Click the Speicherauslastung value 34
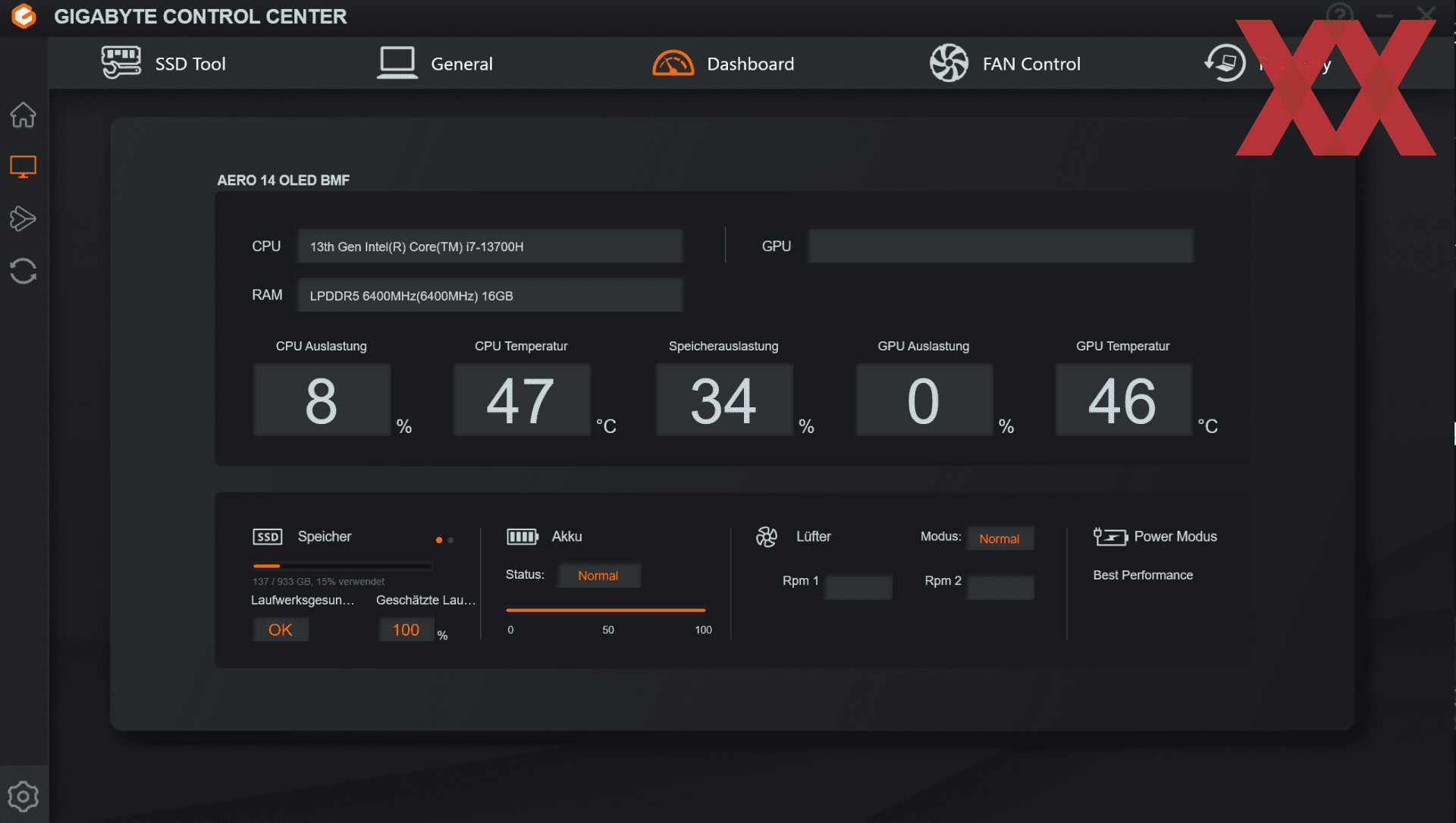 pyautogui.click(x=723, y=400)
